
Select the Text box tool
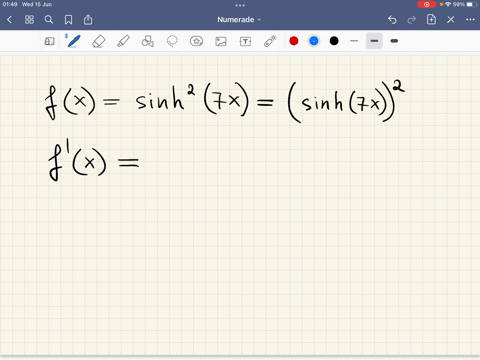(x=245, y=41)
